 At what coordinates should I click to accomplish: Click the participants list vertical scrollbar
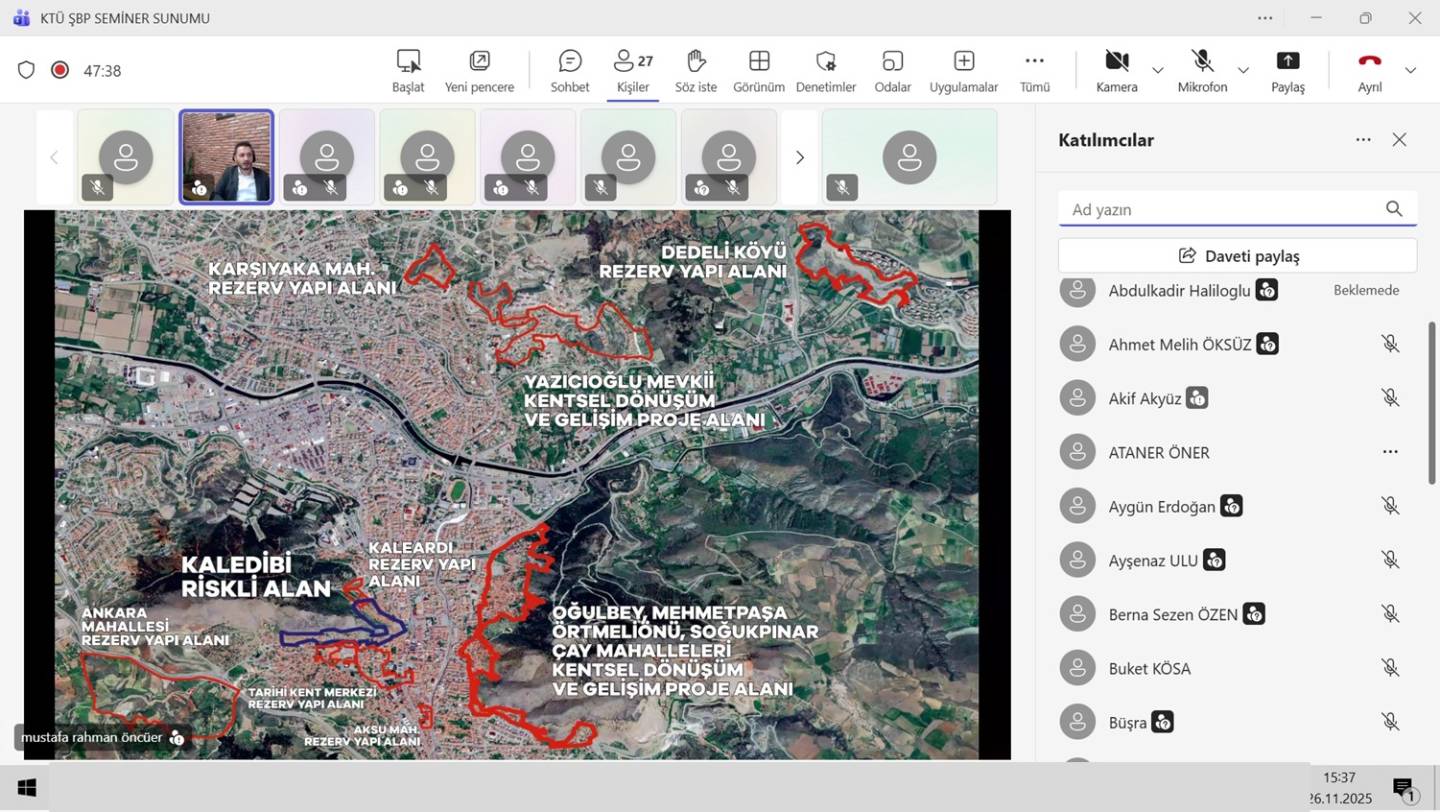(x=1431, y=400)
